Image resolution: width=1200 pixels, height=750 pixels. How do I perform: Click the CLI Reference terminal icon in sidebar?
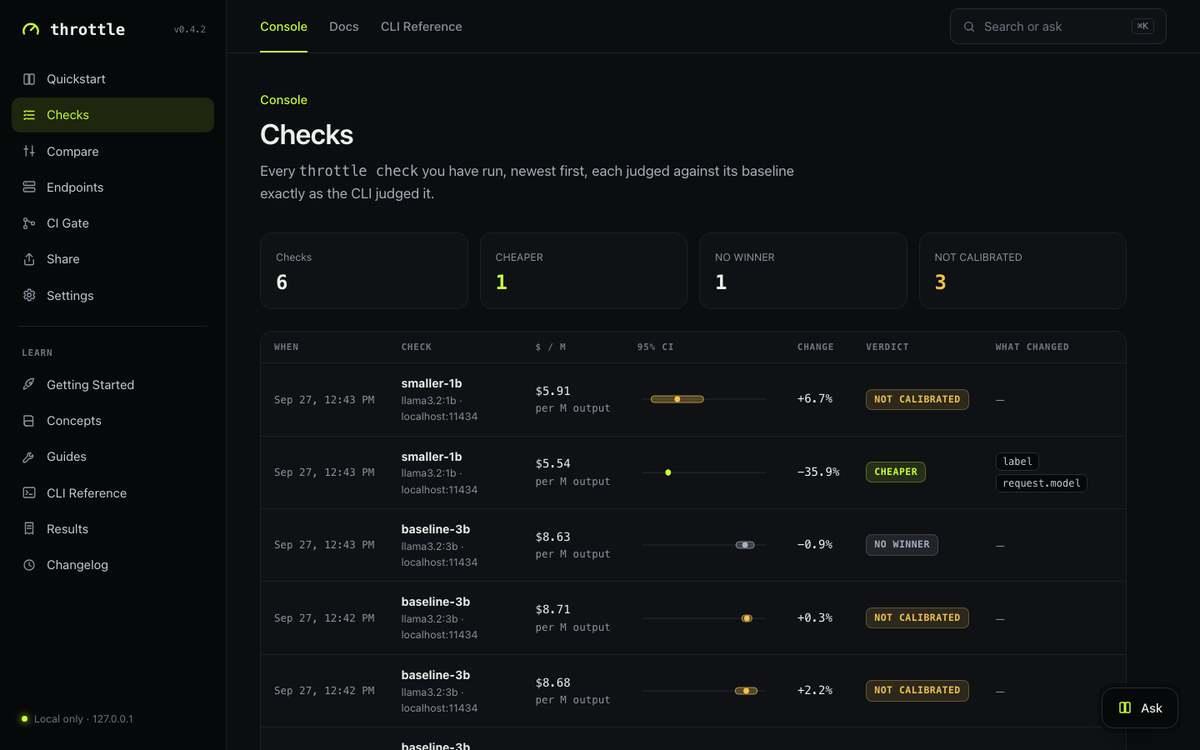point(29,493)
